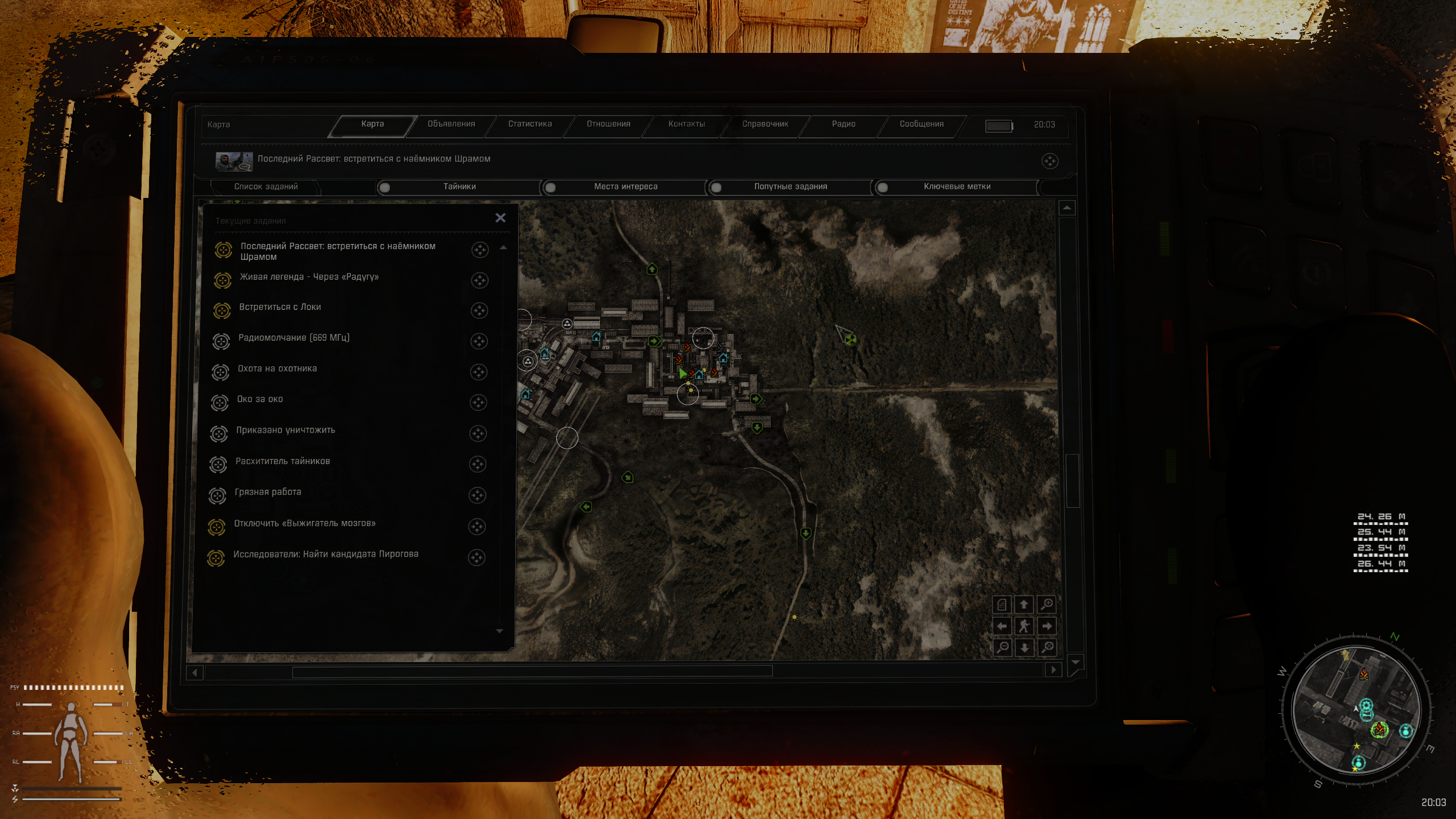This screenshot has width=1456, height=819.
Task: Show «Грязная работа» quest target on map
Action: click(x=477, y=495)
